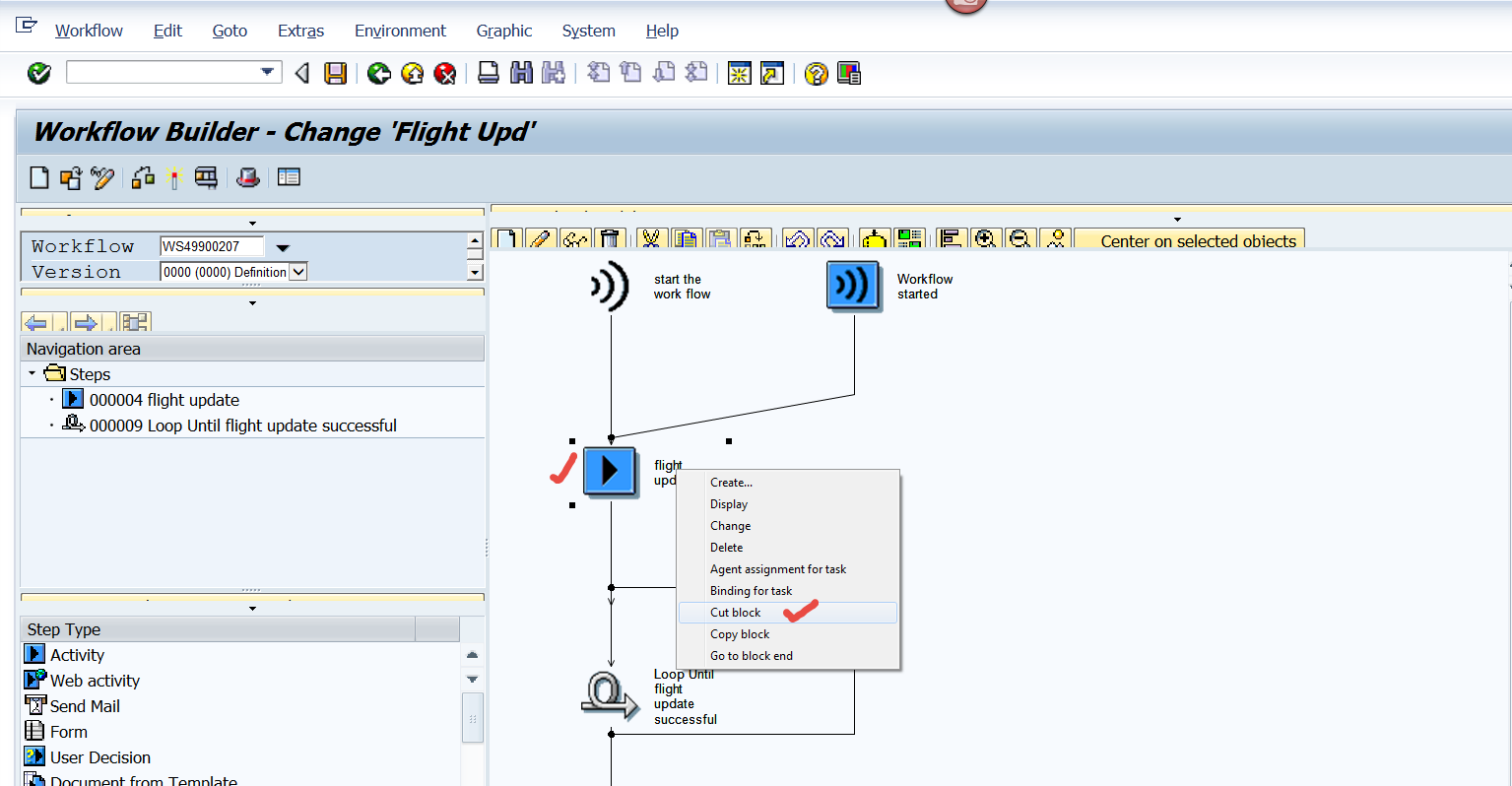The height and width of the screenshot is (786, 1512).
Task: Collapse the Navigation area panel arrow
Action: [252, 303]
